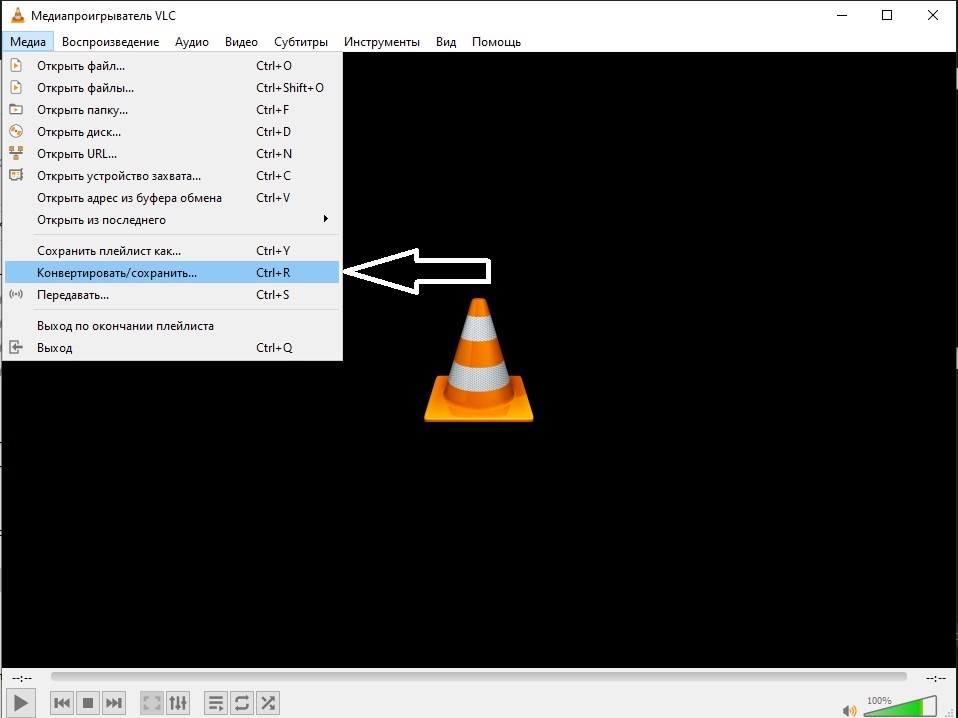Viewport: 958px width, 718px height.
Task: Choose Открыть файлы... menu entry
Action: coord(172,87)
